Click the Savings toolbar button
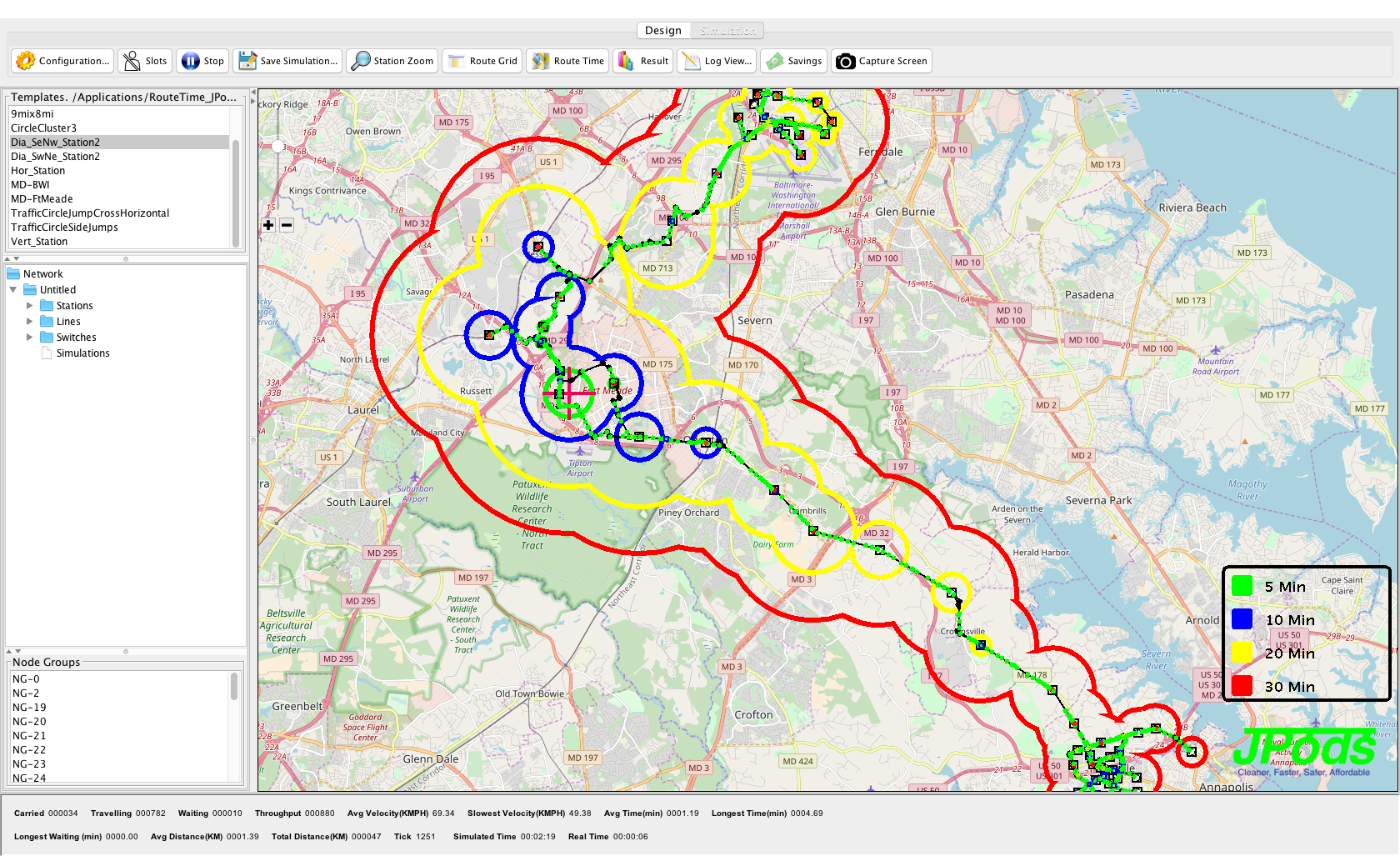Viewport: 1400px width, 856px height. [794, 61]
